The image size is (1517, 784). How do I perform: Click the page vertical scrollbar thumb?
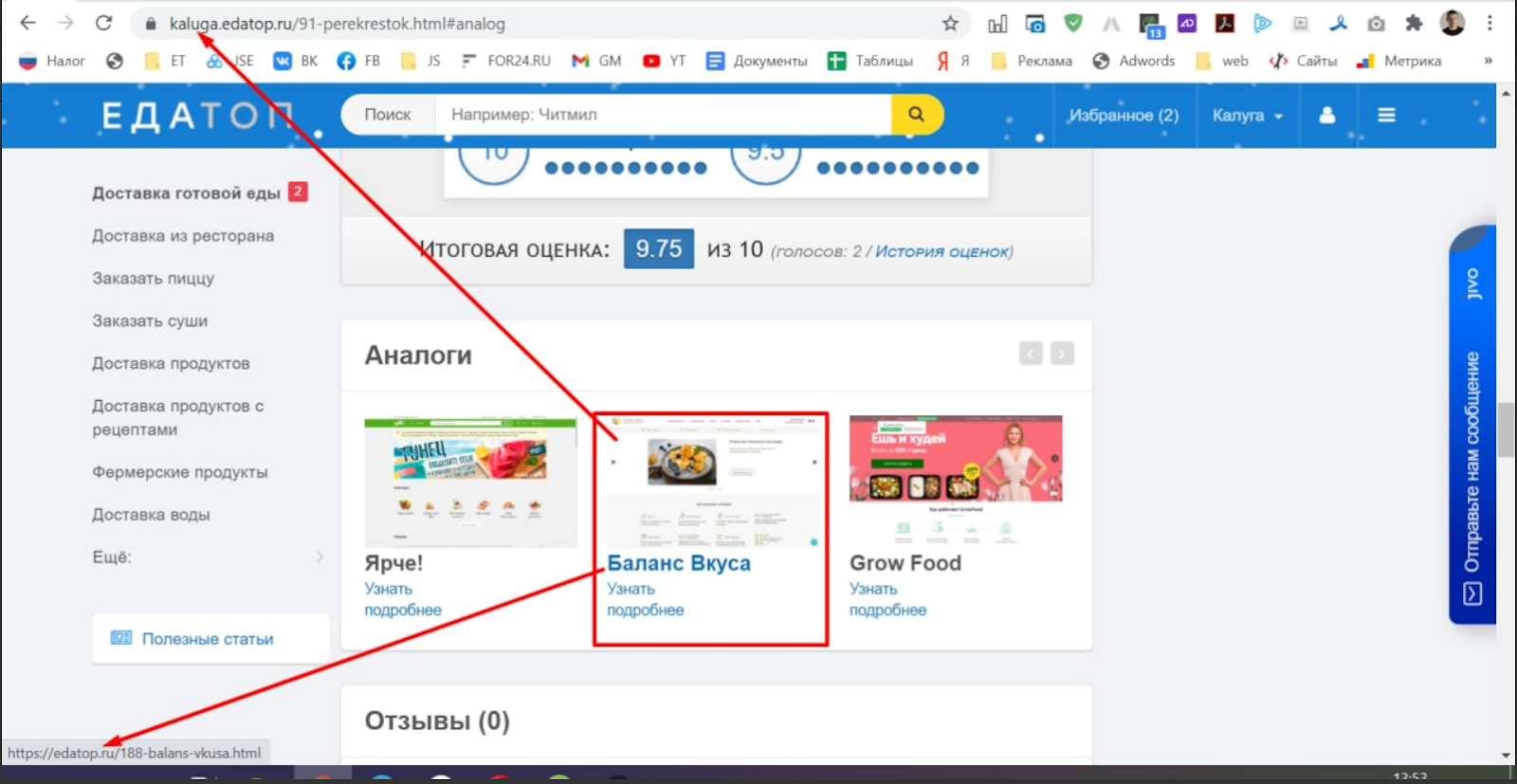pos(1506,428)
